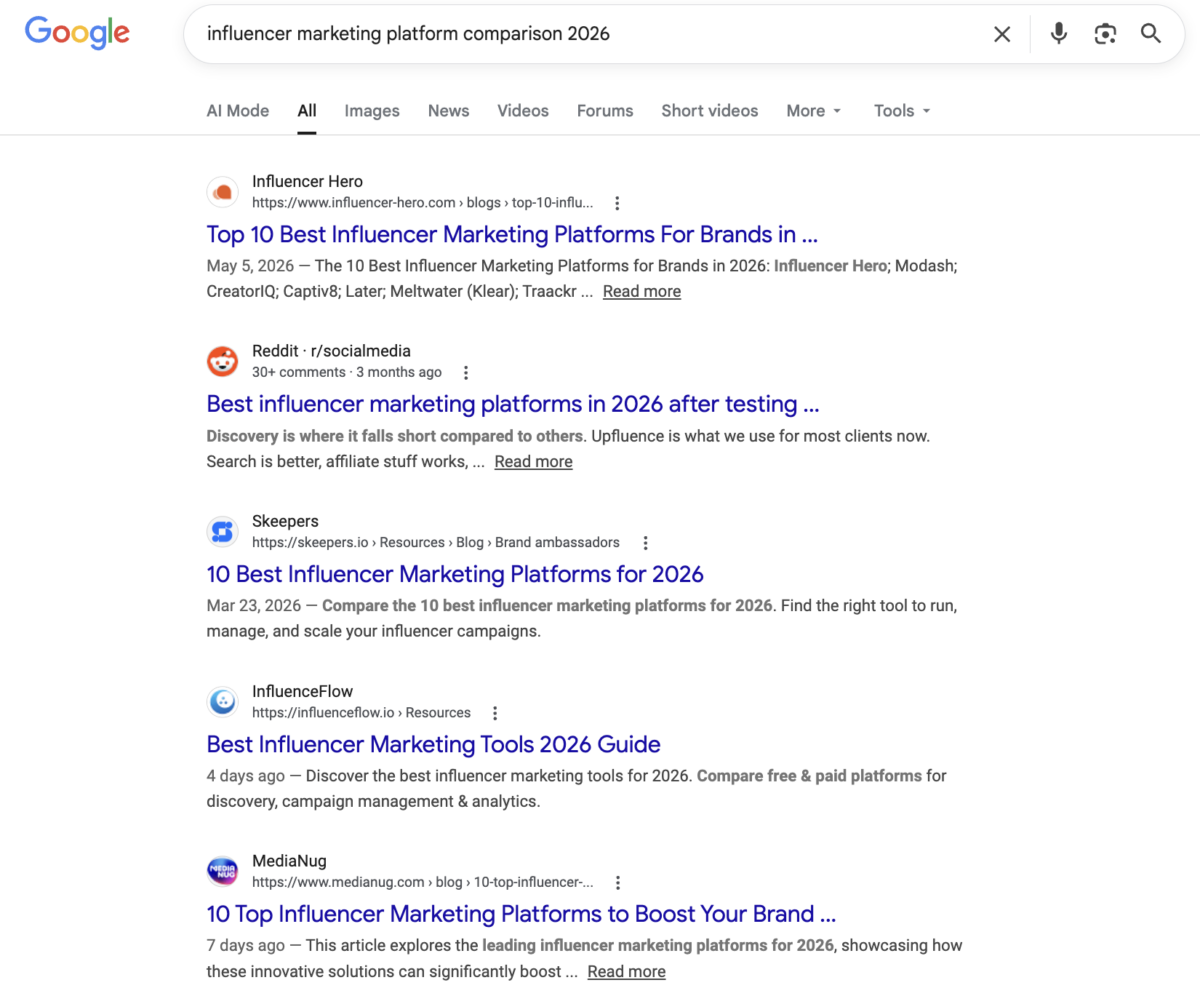The image size is (1200, 988).
Task: Click '30+ comments · 3 months ago' text
Action: click(x=347, y=373)
